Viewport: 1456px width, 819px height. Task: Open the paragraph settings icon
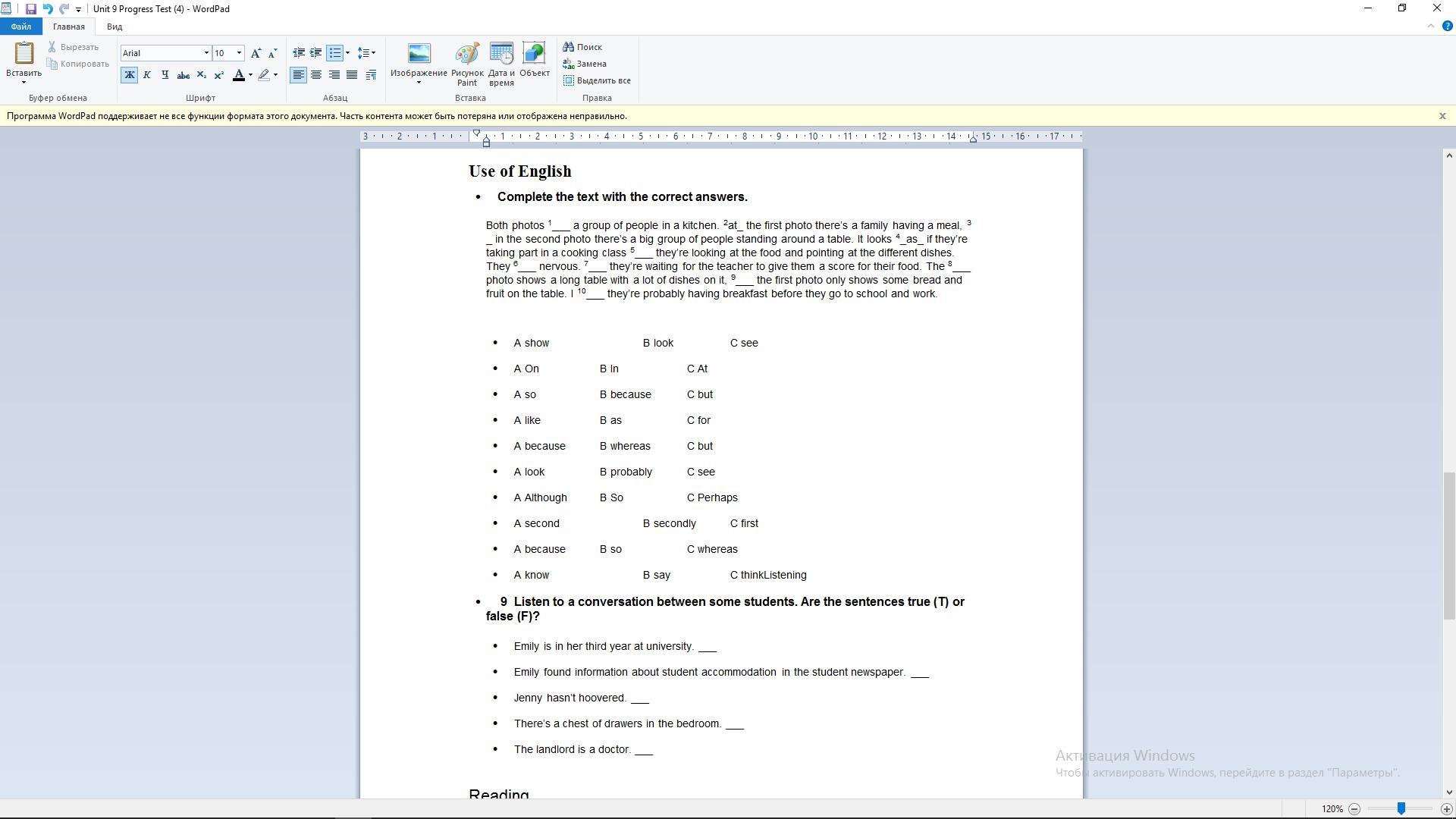pyautogui.click(x=371, y=75)
